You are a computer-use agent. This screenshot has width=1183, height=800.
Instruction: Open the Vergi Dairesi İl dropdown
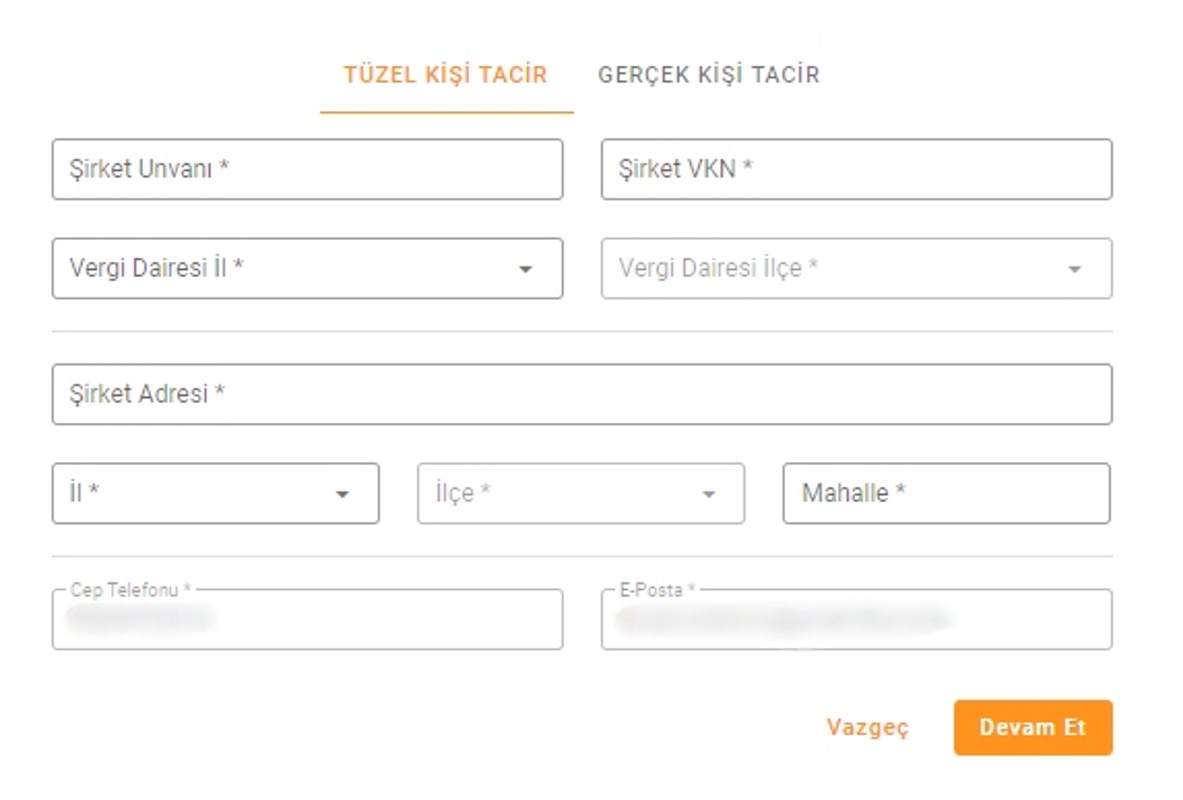(307, 269)
